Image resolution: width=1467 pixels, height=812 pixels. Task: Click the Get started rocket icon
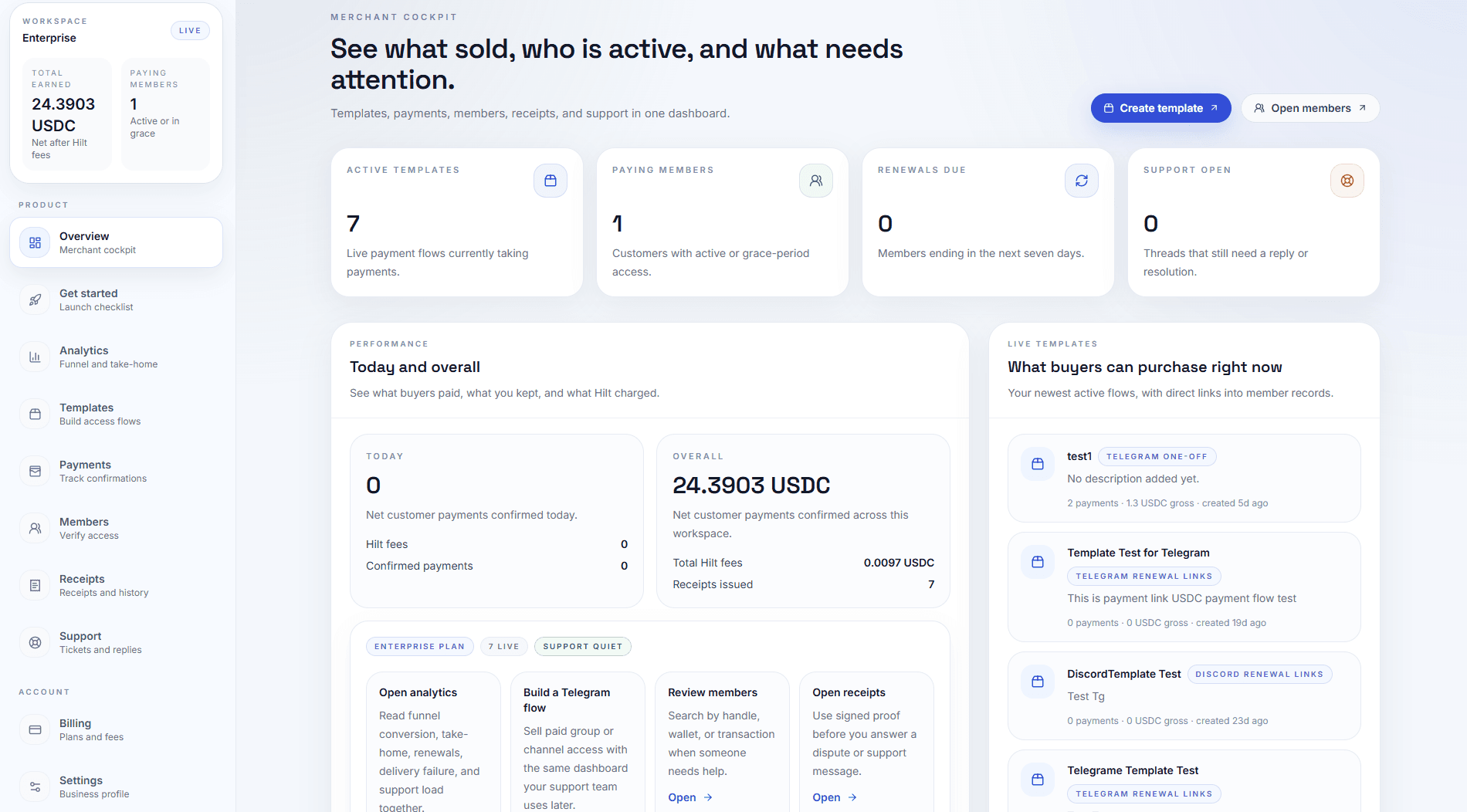(x=35, y=299)
